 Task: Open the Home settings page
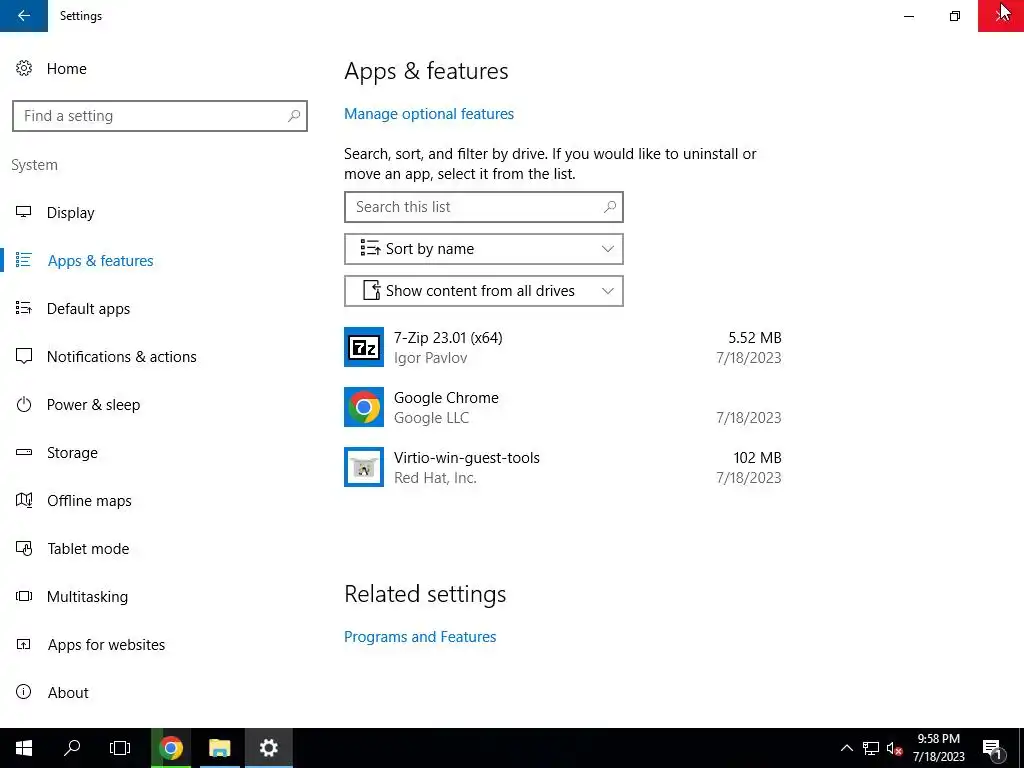pos(66,69)
